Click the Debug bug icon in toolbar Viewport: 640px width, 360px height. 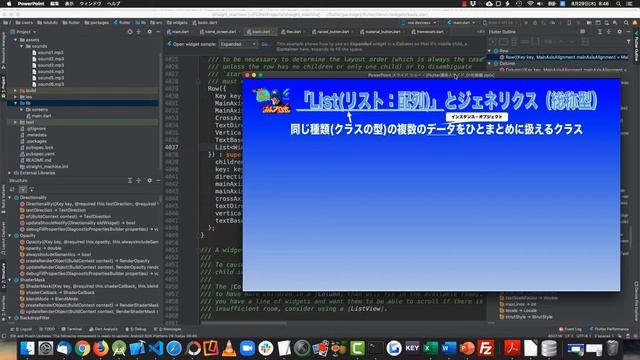tap(535, 23)
